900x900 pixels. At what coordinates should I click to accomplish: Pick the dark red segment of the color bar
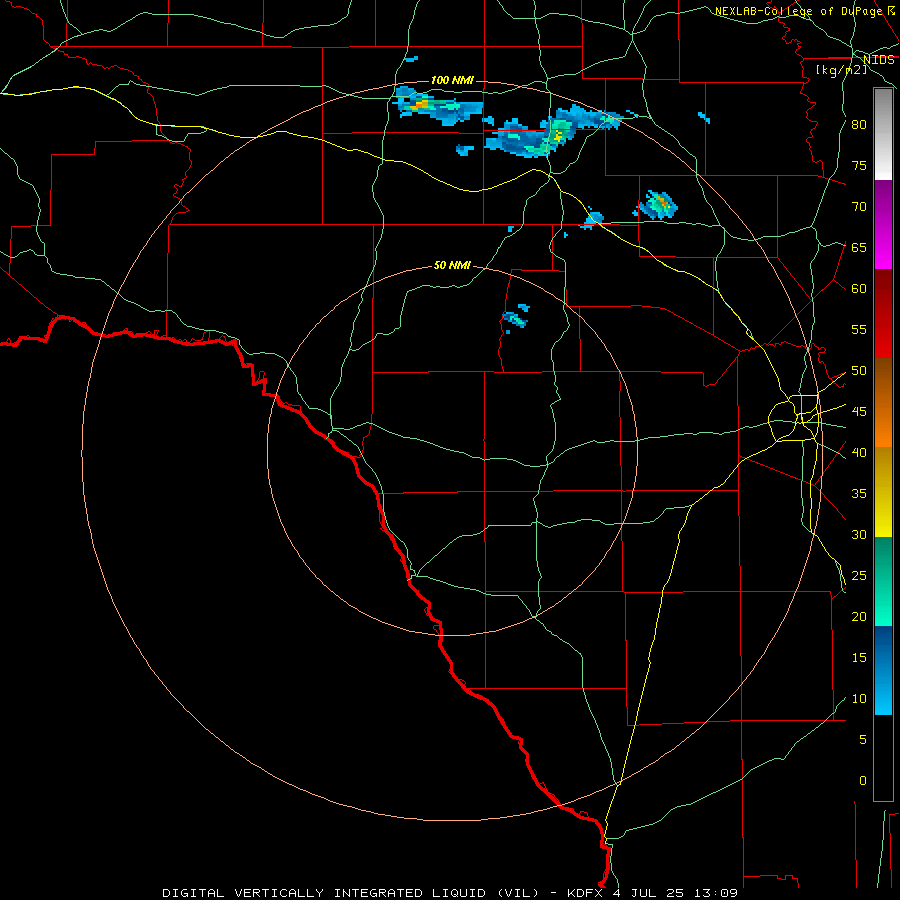tap(883, 314)
